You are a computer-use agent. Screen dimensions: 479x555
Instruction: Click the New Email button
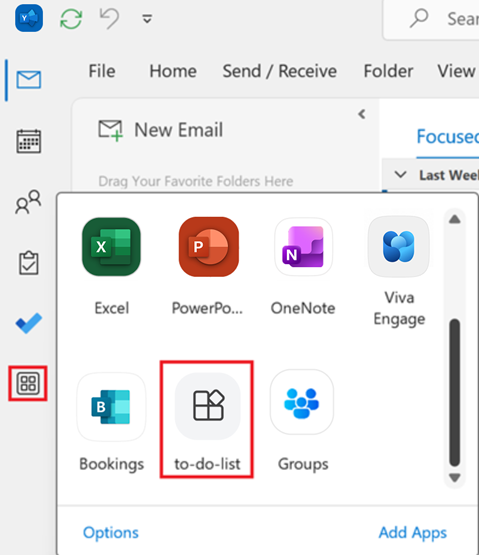click(161, 130)
